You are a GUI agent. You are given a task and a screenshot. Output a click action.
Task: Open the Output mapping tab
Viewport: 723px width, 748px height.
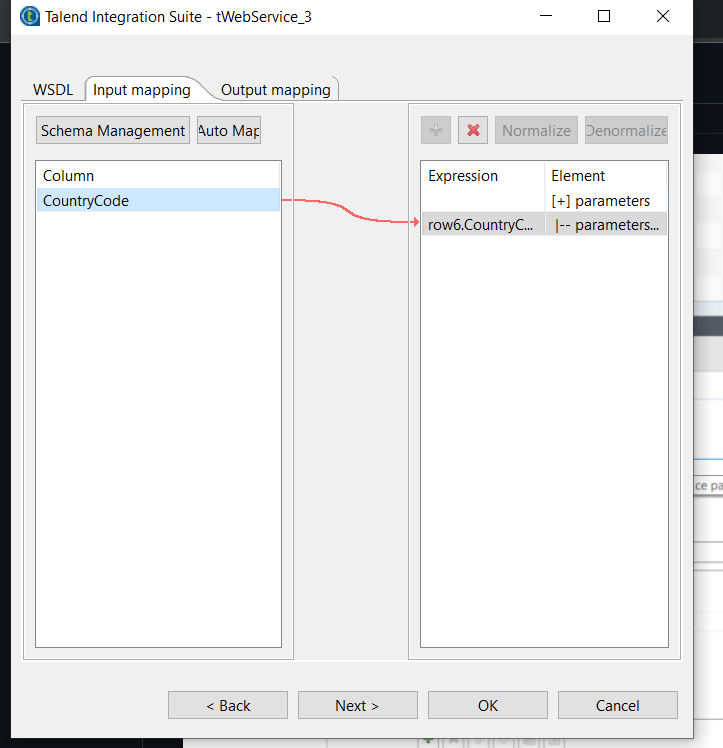[276, 90]
